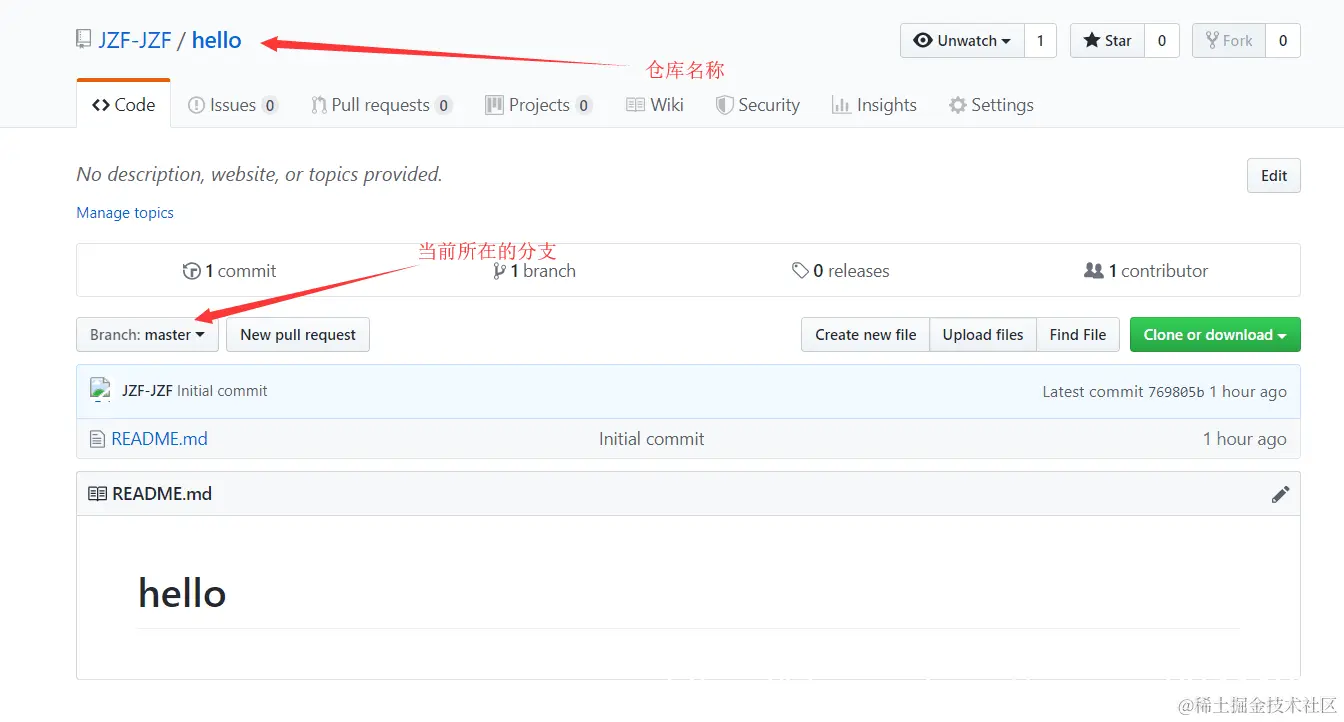The height and width of the screenshot is (722, 1344).
Task: Click the Initial commit message in README.md row
Action: click(x=652, y=439)
